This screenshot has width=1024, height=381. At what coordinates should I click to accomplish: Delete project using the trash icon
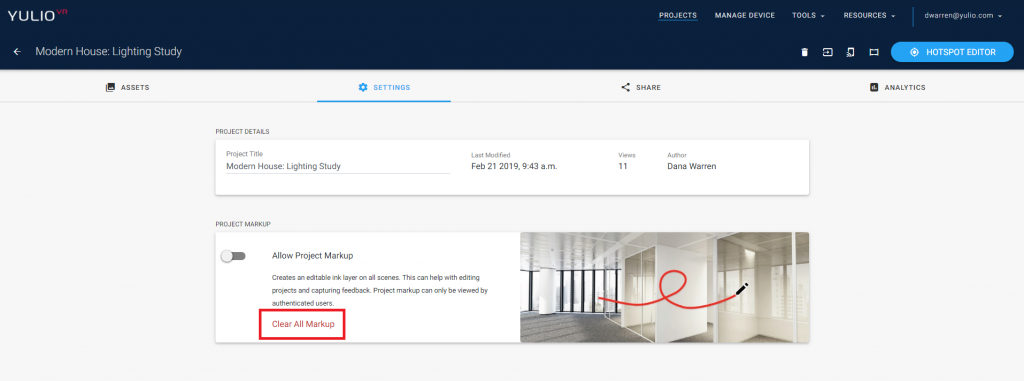point(805,52)
